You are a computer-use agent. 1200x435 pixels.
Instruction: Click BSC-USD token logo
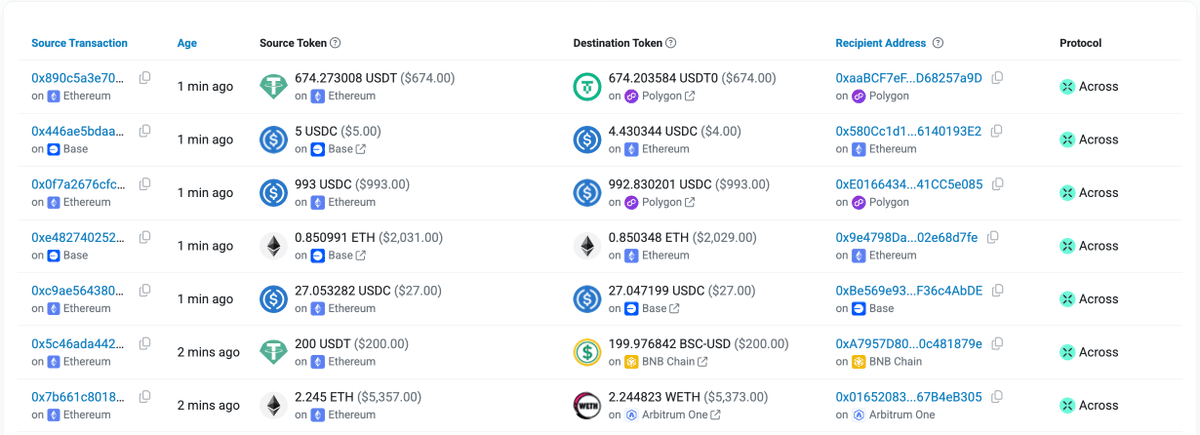587,352
